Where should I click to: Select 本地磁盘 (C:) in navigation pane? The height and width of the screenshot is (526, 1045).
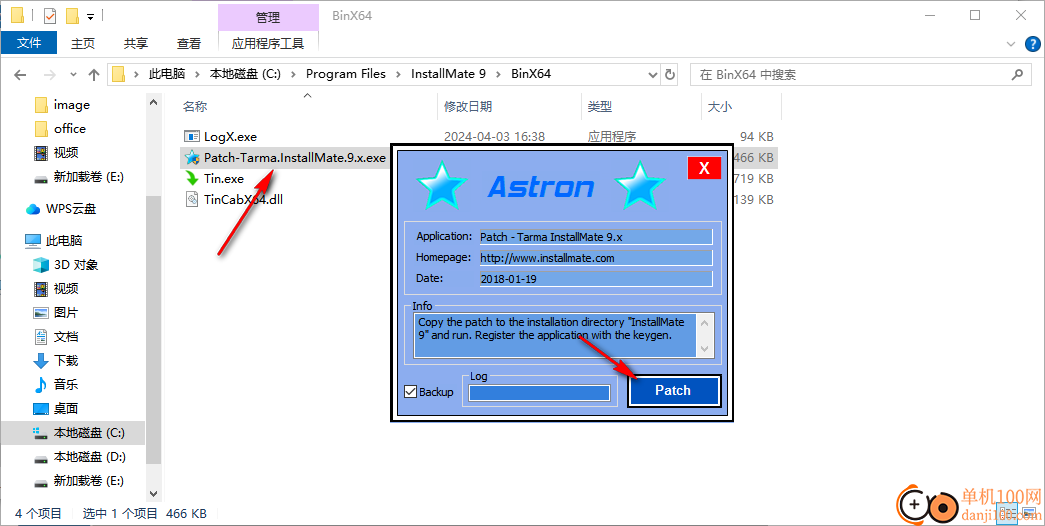point(89,433)
